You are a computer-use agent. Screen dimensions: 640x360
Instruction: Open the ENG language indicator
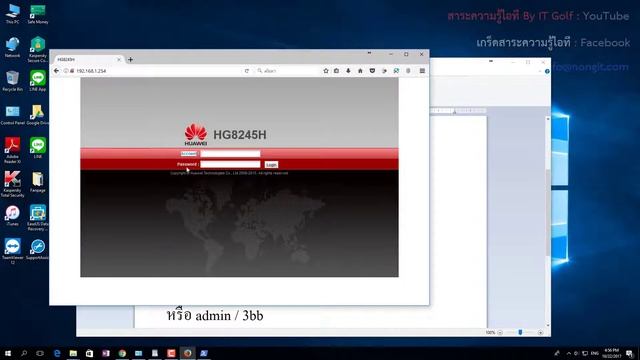(595, 353)
